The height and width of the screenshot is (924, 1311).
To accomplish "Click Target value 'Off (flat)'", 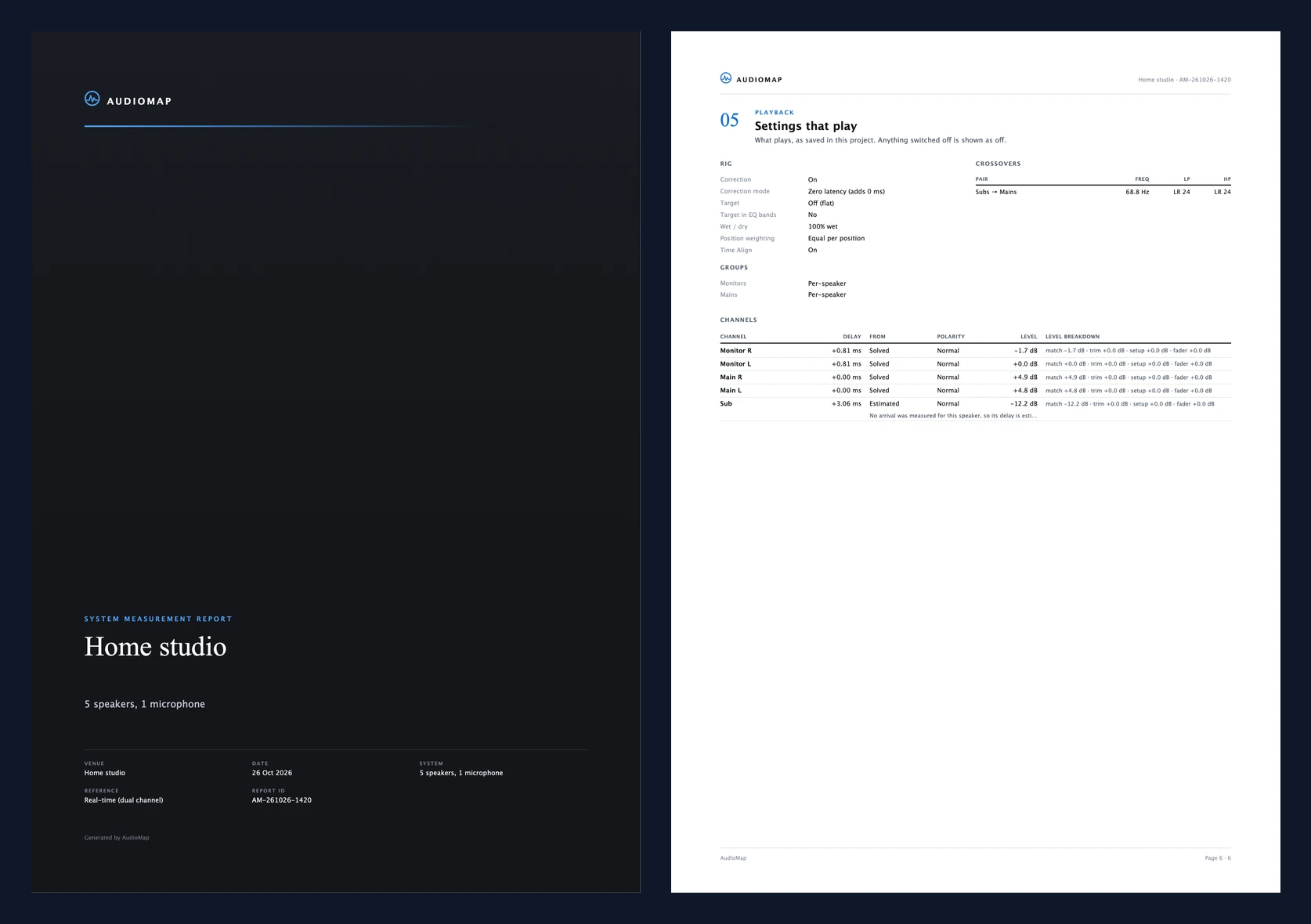I will [x=821, y=204].
